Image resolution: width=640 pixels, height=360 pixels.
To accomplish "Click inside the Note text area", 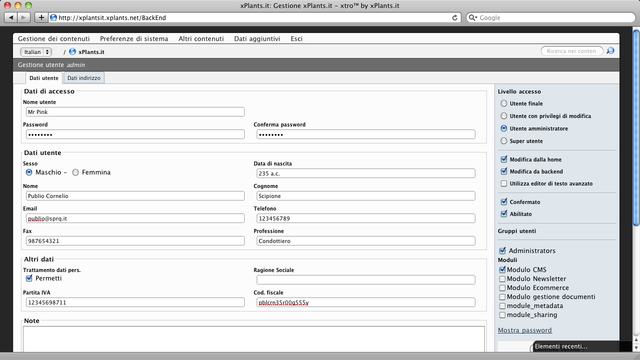I will [x=254, y=339].
